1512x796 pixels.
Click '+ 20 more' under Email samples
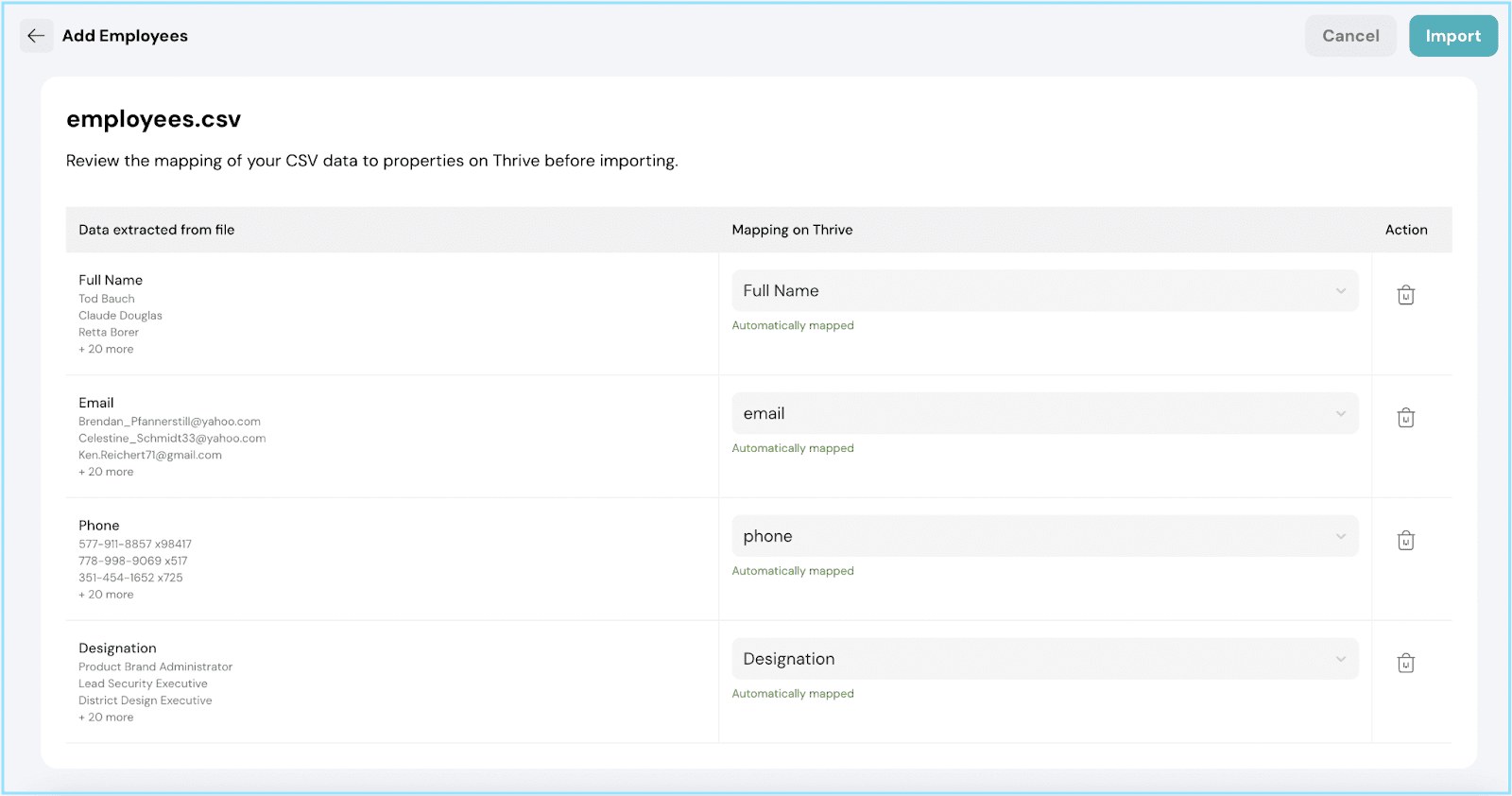tap(106, 473)
